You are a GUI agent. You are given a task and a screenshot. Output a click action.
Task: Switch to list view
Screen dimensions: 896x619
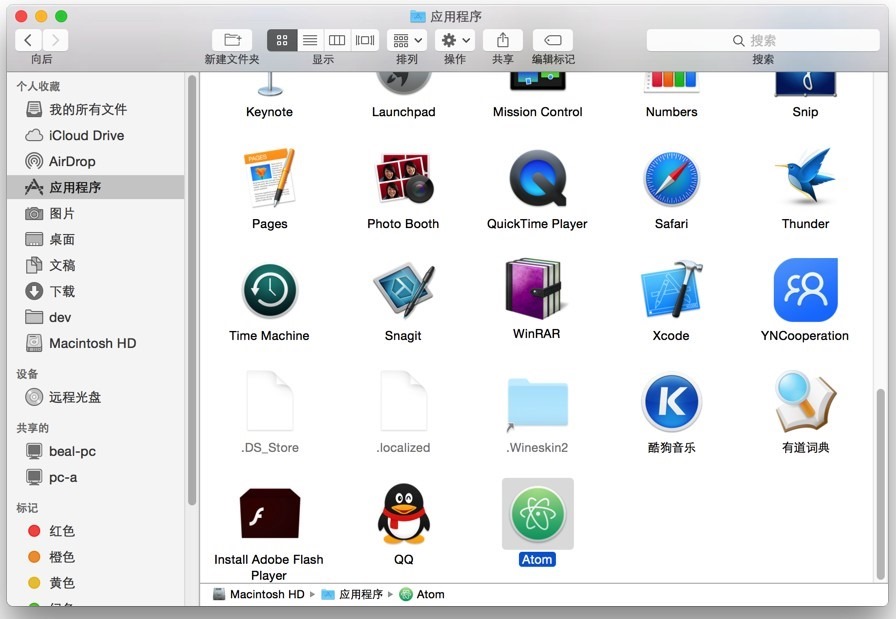[310, 40]
